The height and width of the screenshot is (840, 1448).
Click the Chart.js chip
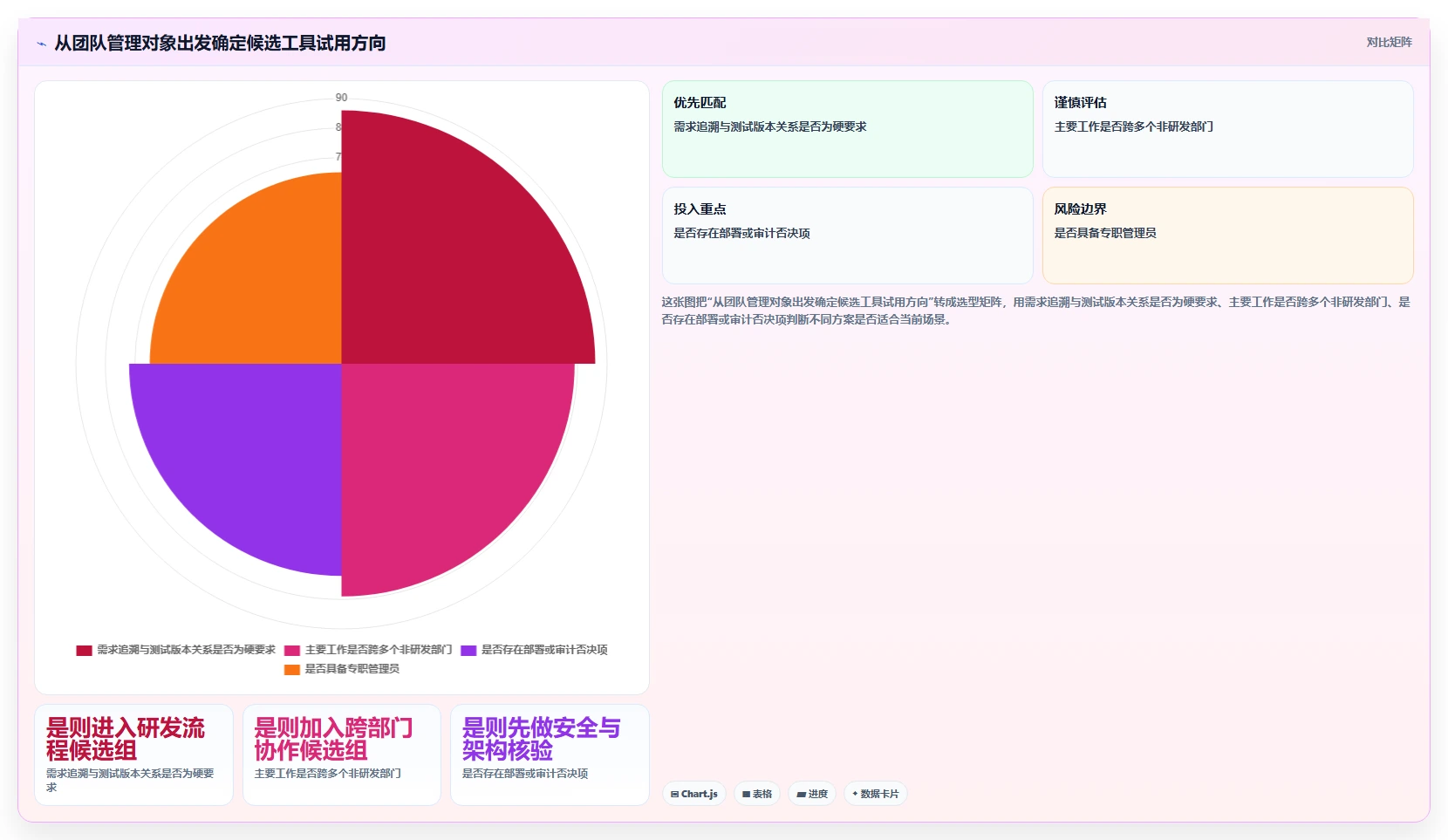click(x=694, y=794)
